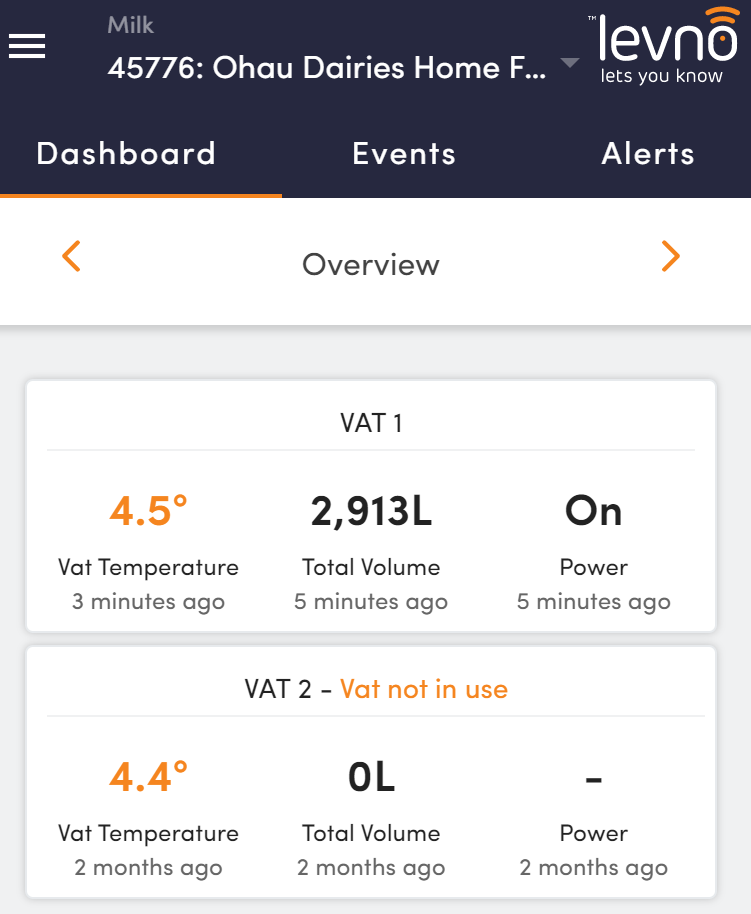Check VAT 2 power dash status
751x914 pixels.
(594, 779)
